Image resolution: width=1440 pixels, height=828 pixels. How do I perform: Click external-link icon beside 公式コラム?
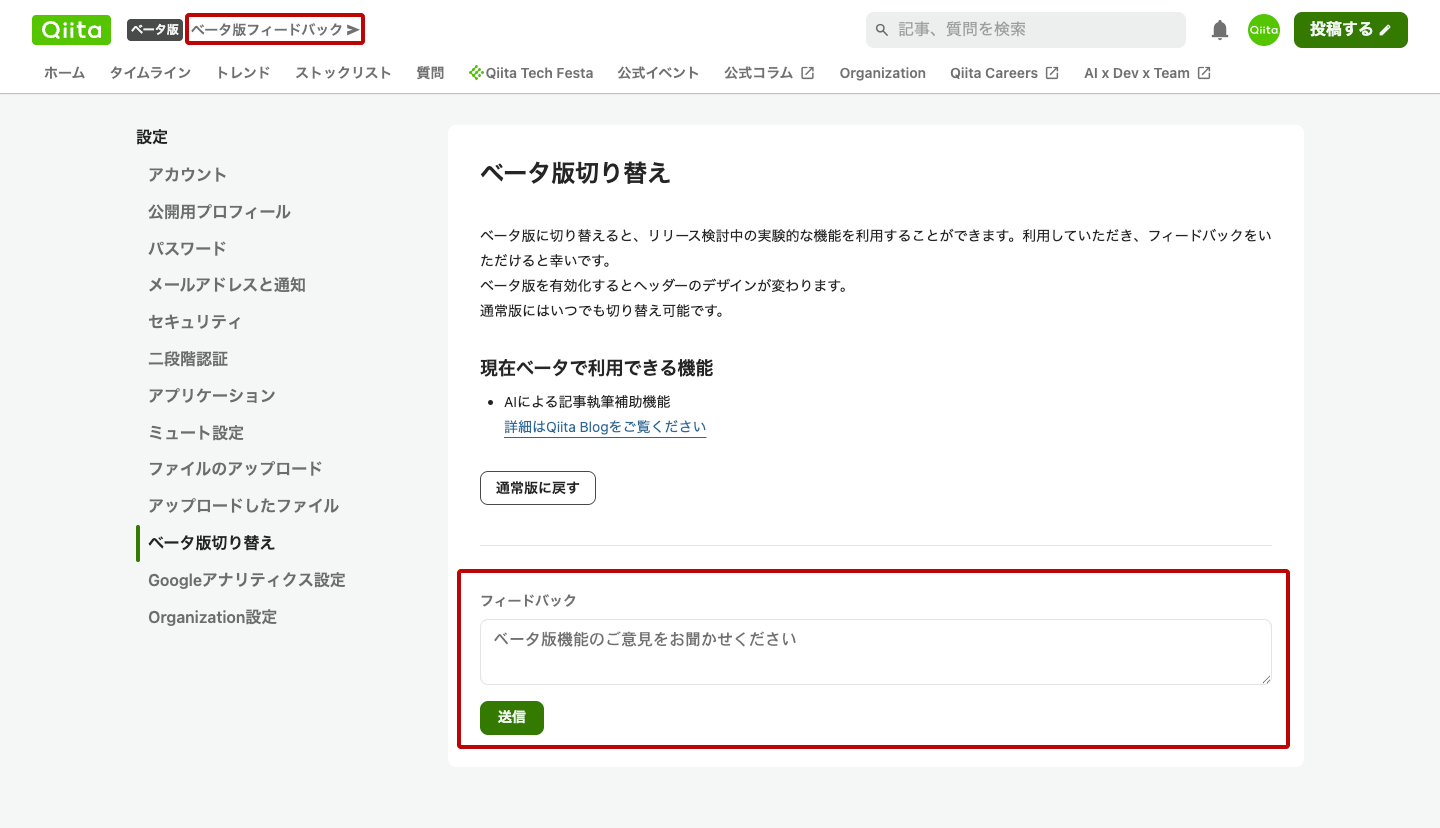click(808, 73)
